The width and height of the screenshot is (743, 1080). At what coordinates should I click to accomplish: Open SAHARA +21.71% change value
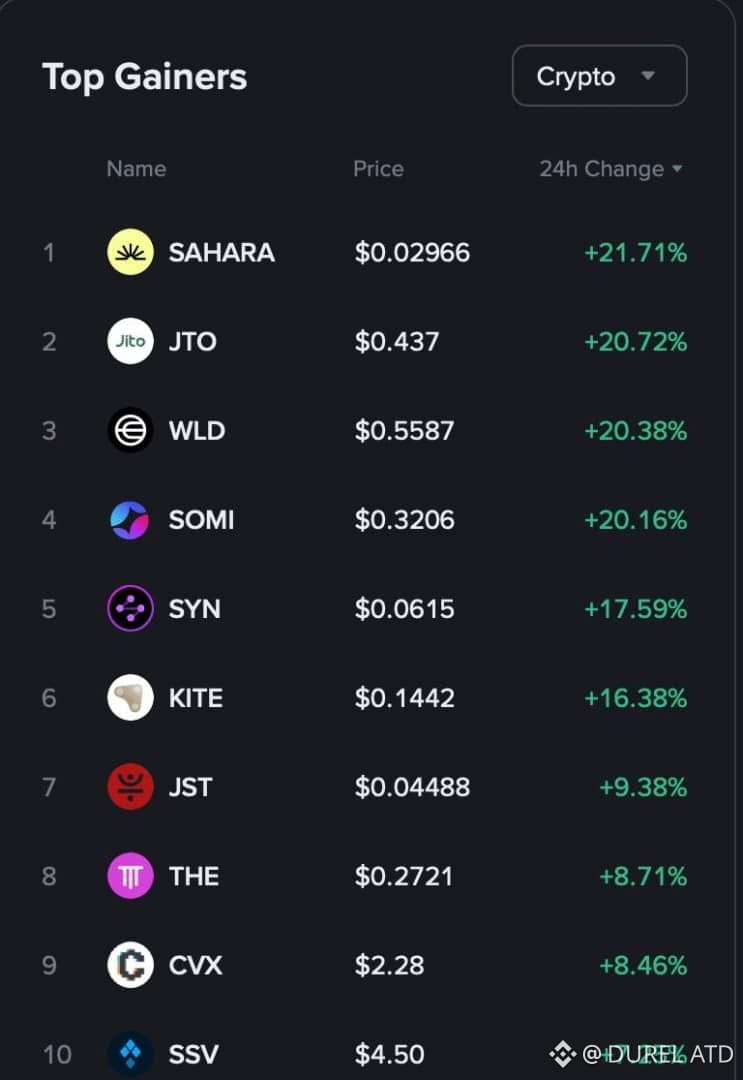(635, 253)
